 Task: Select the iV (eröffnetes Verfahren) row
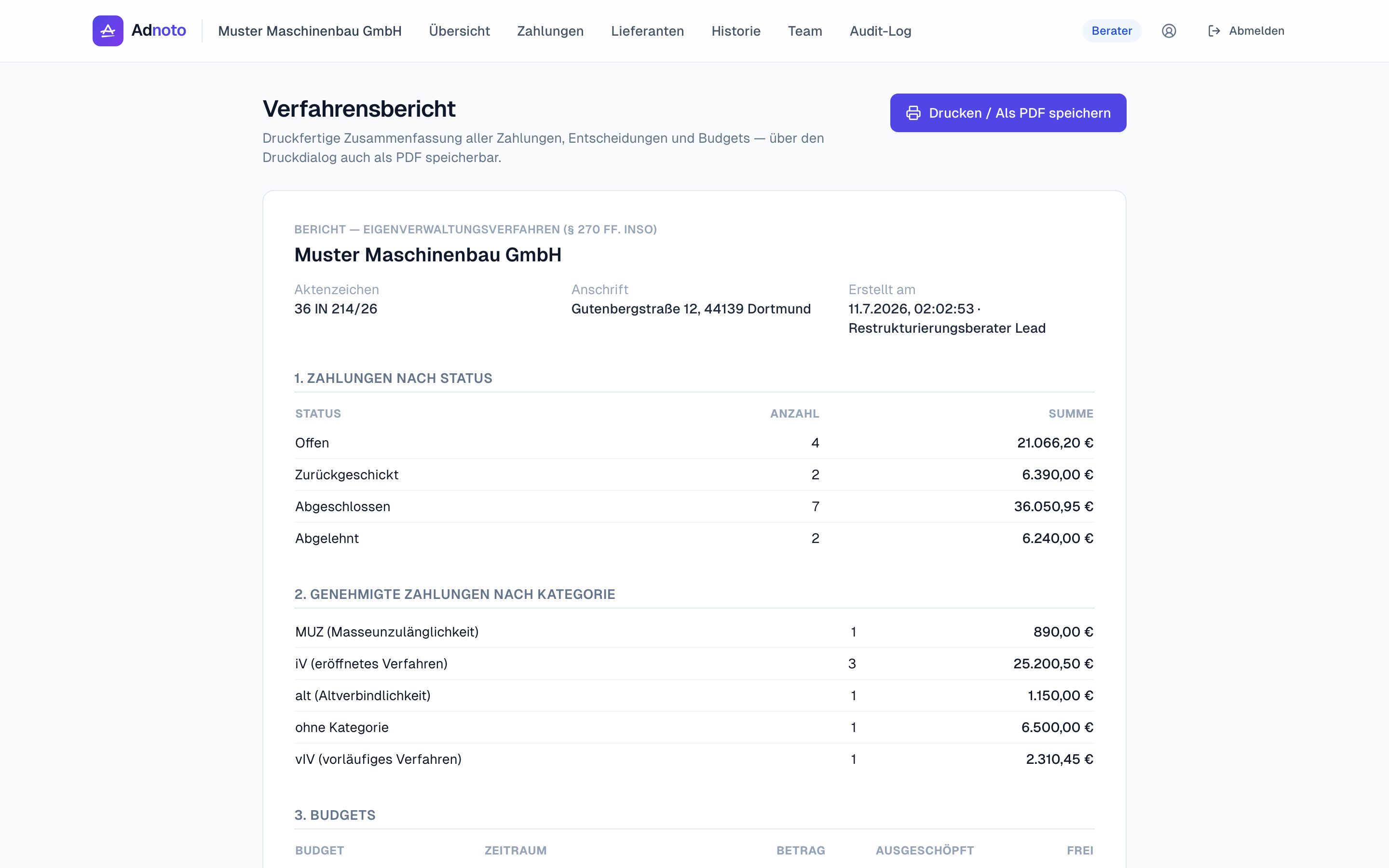[x=694, y=664]
